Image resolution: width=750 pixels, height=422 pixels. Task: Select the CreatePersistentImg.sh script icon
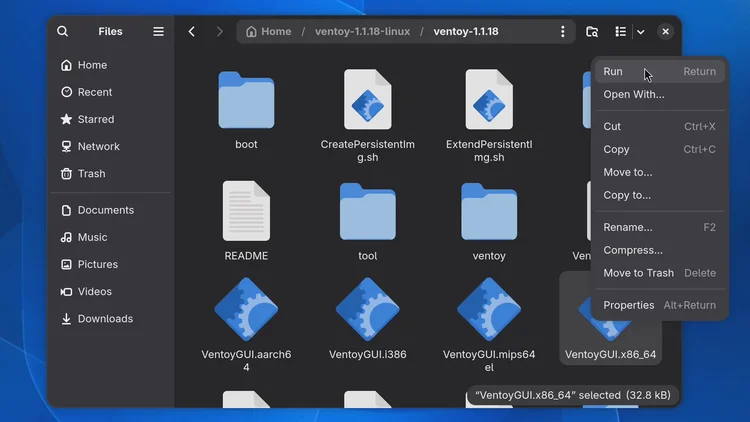pos(368,100)
